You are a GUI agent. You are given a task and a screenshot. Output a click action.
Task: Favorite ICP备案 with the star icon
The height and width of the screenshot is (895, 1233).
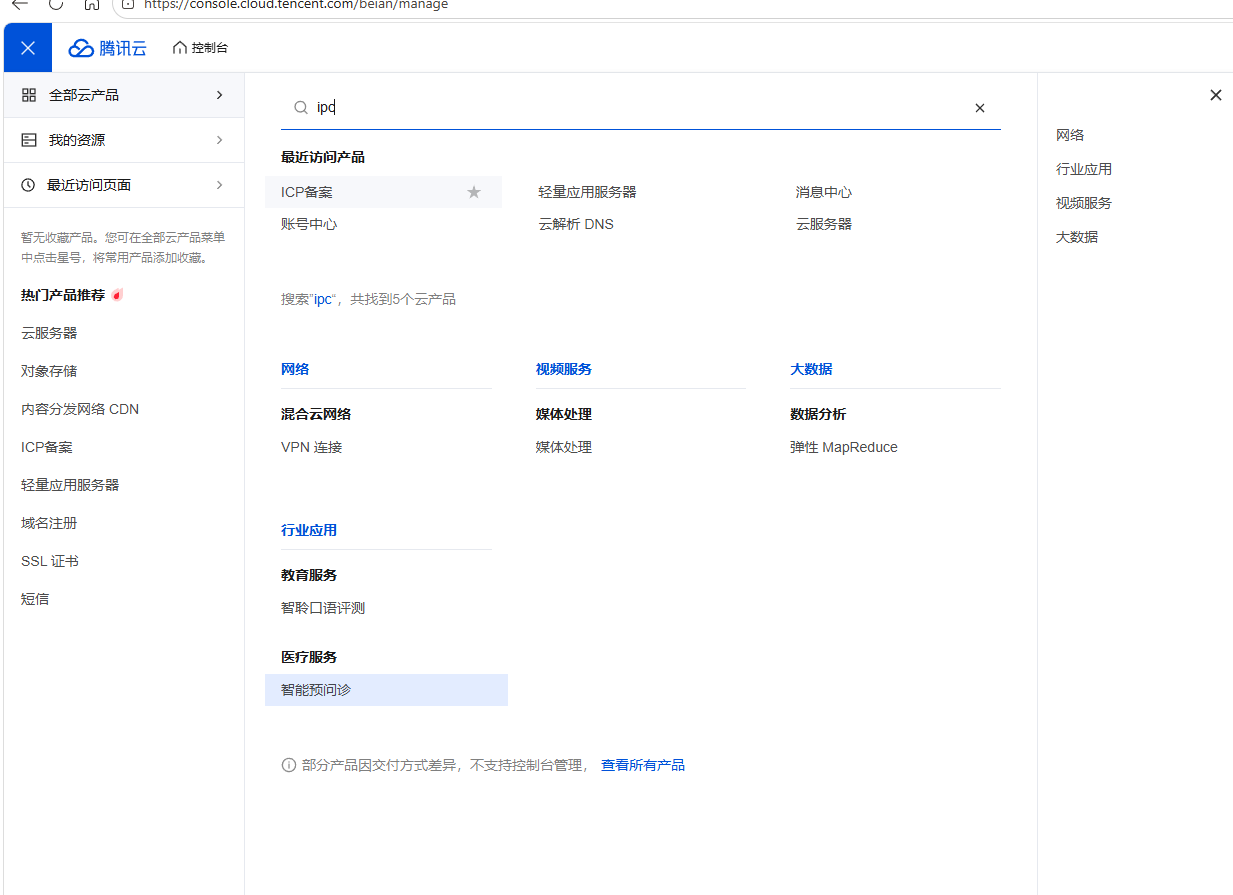click(x=474, y=192)
